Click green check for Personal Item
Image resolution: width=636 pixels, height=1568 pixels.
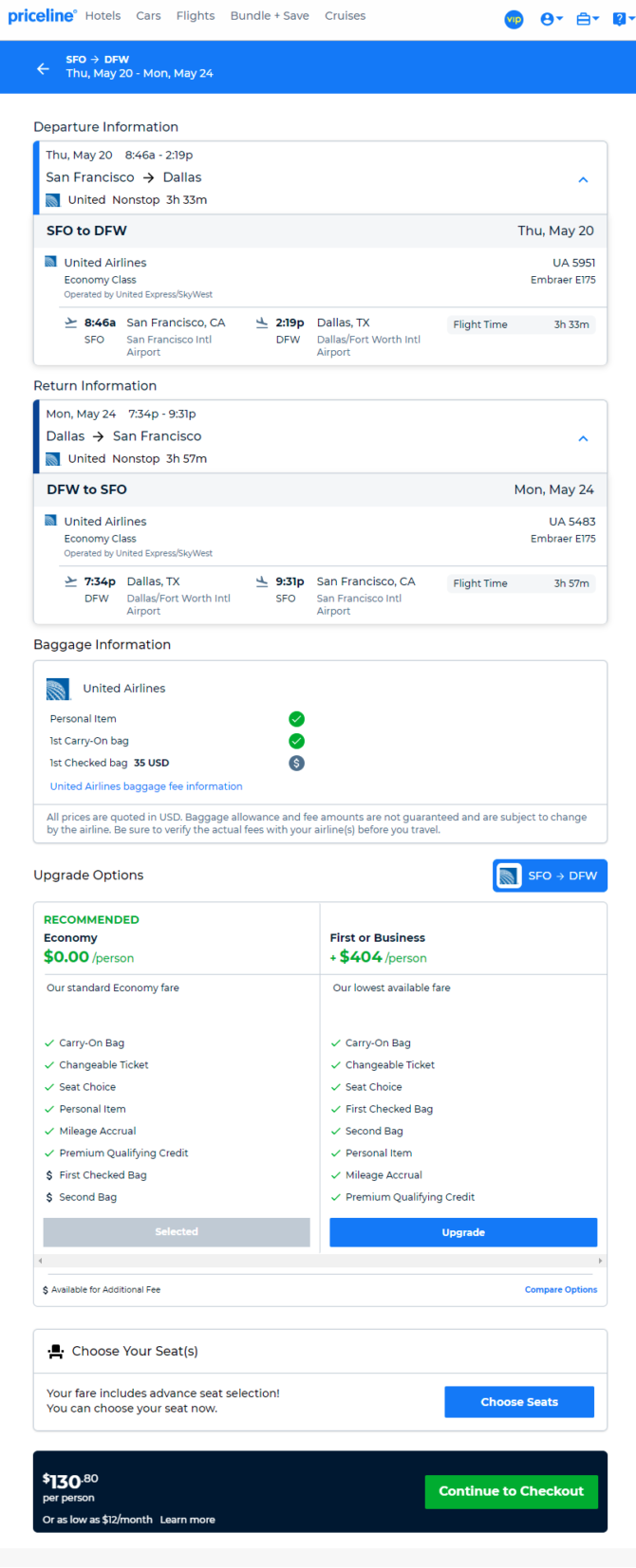pos(296,719)
